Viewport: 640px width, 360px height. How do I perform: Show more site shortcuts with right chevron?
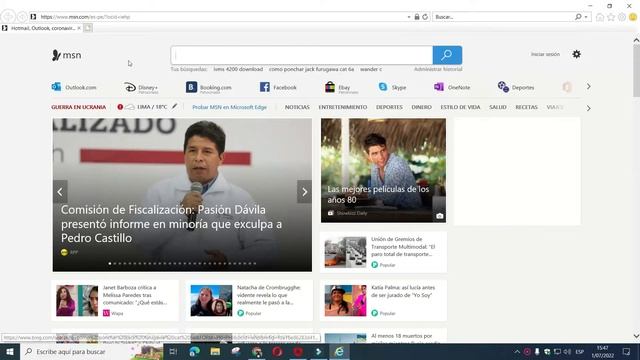pos(589,87)
